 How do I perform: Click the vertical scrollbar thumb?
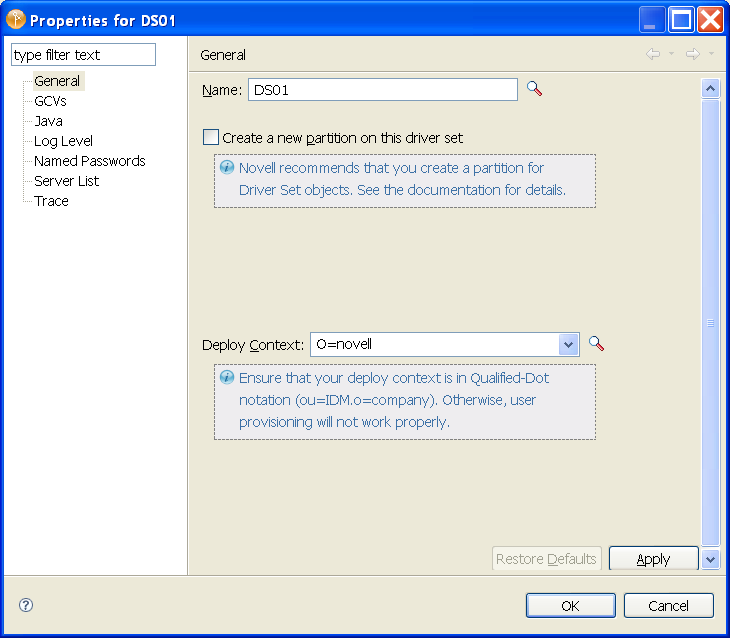pos(710,322)
